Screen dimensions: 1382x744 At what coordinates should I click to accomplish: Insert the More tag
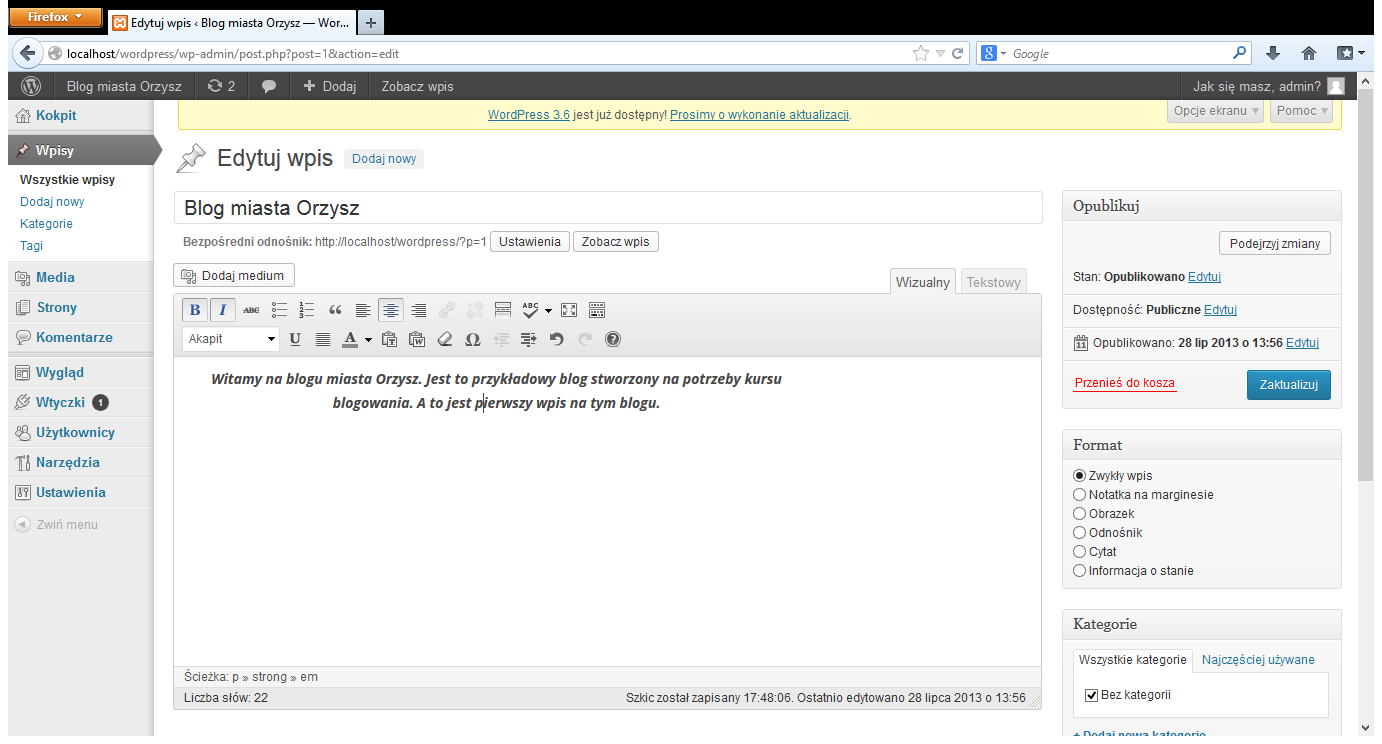[x=503, y=310]
